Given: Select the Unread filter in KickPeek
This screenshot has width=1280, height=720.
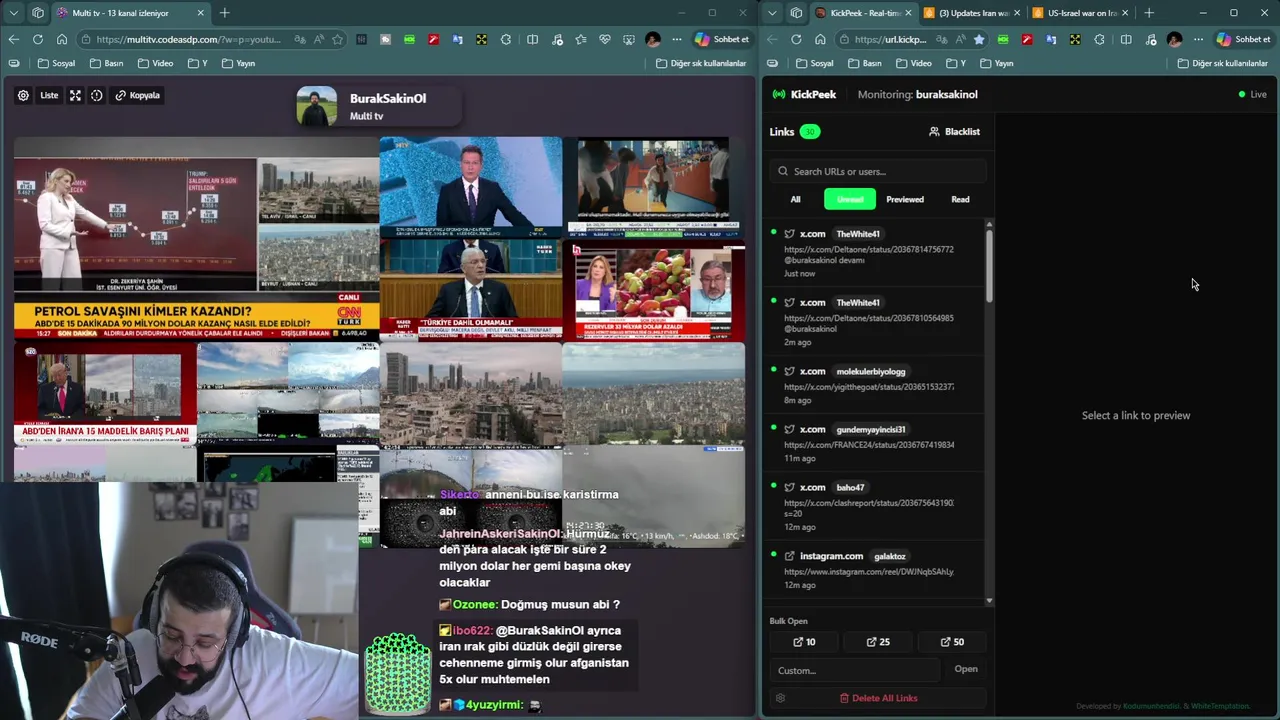Looking at the screenshot, I should [850, 199].
